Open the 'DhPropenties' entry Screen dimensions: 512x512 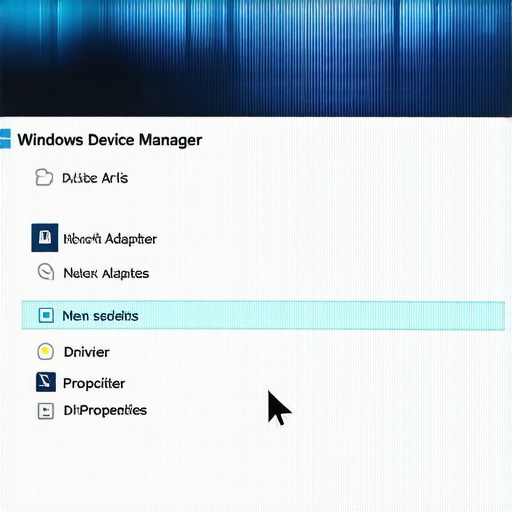point(105,410)
